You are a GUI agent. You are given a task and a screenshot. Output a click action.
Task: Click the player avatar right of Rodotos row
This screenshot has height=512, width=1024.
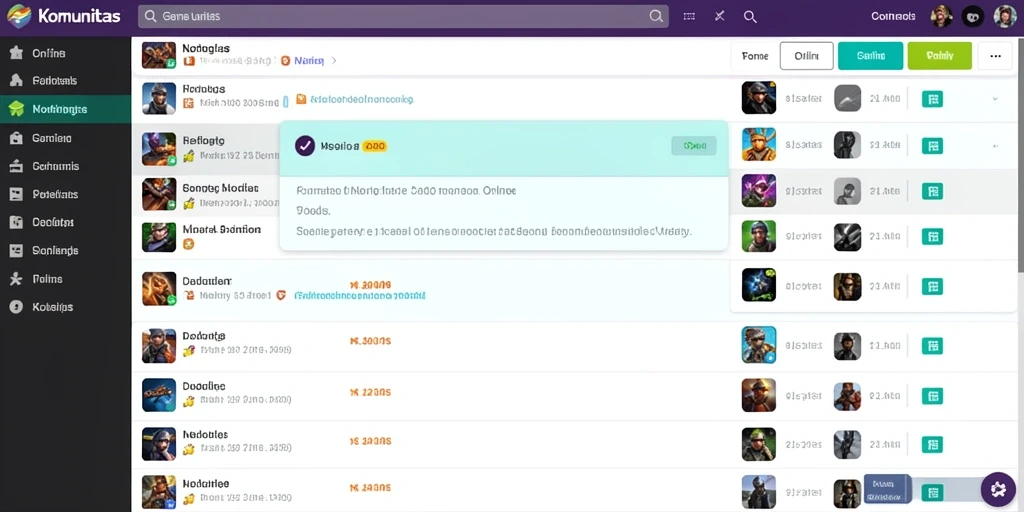(x=759, y=99)
